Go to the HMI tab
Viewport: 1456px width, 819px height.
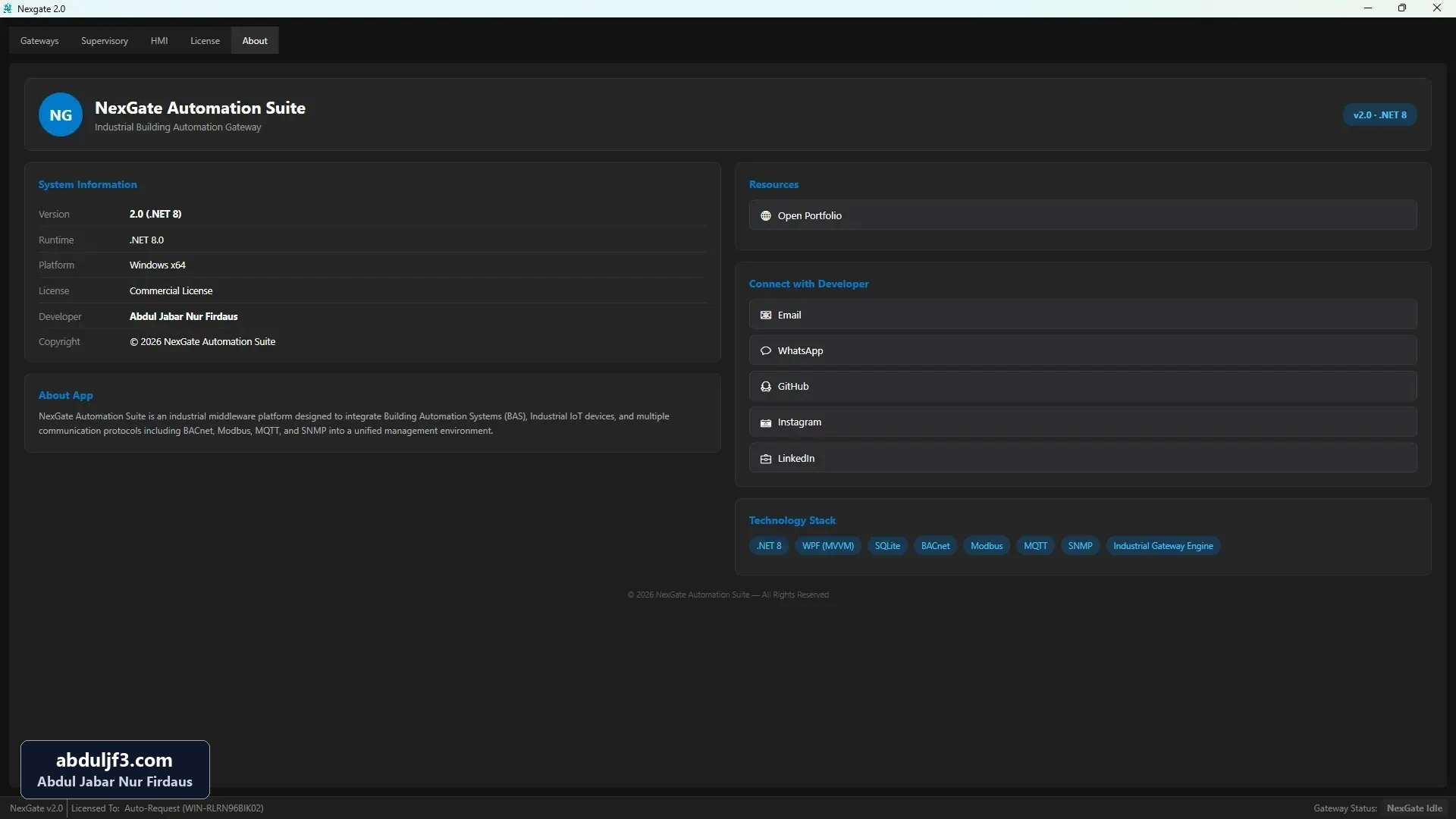[x=159, y=41]
